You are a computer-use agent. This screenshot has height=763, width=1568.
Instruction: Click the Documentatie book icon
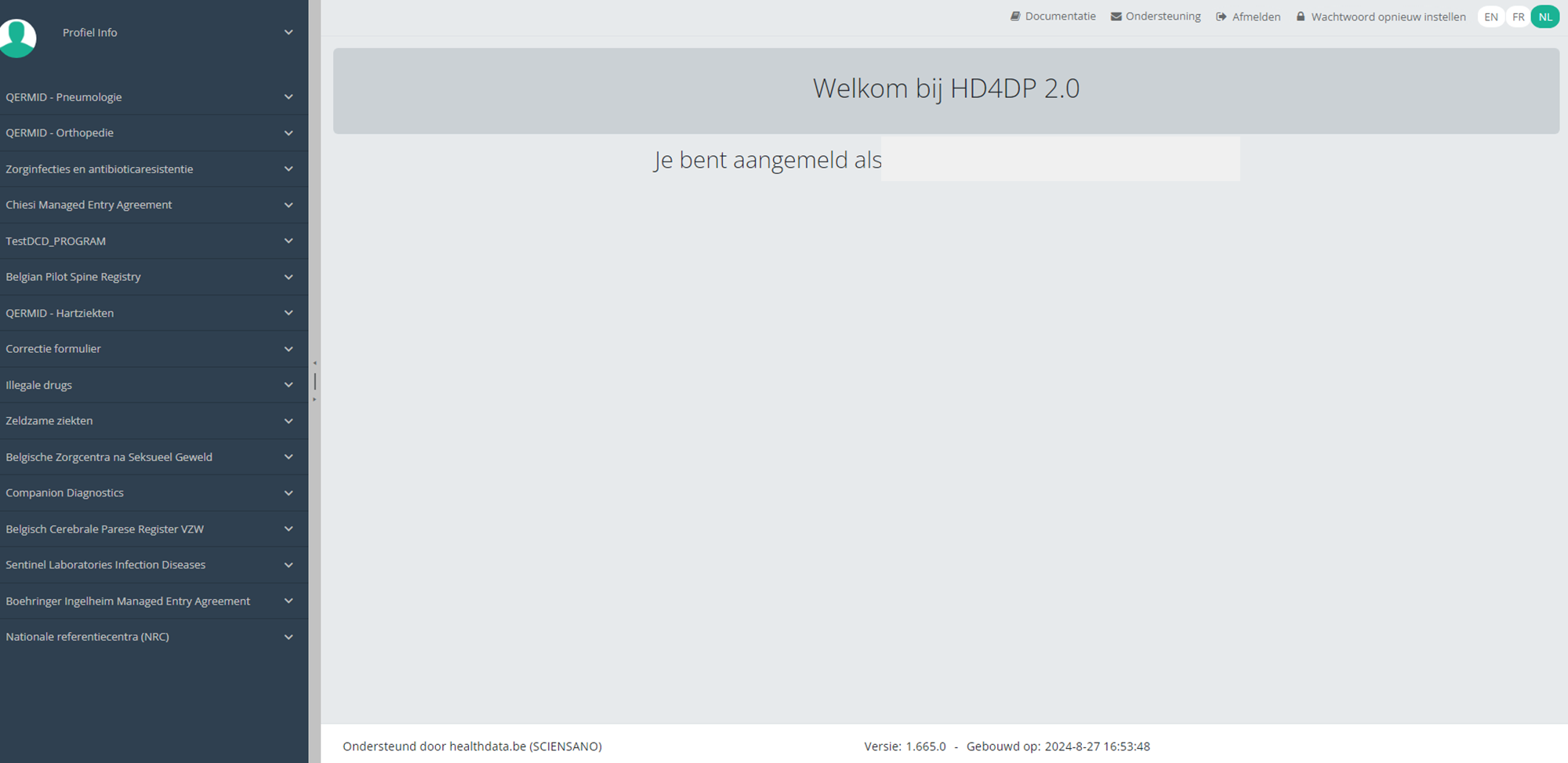[1015, 16]
